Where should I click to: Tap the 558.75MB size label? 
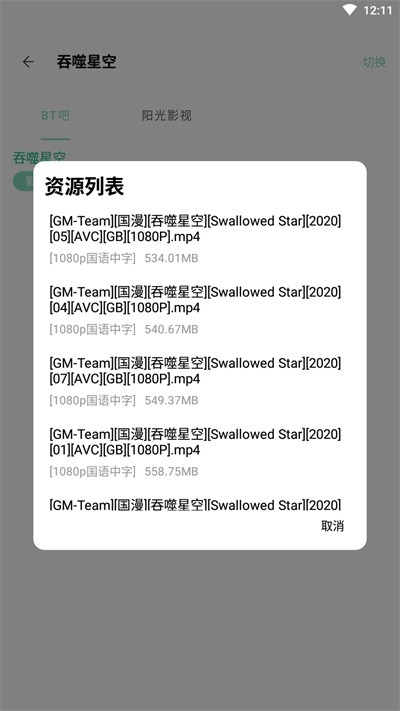[171, 472]
